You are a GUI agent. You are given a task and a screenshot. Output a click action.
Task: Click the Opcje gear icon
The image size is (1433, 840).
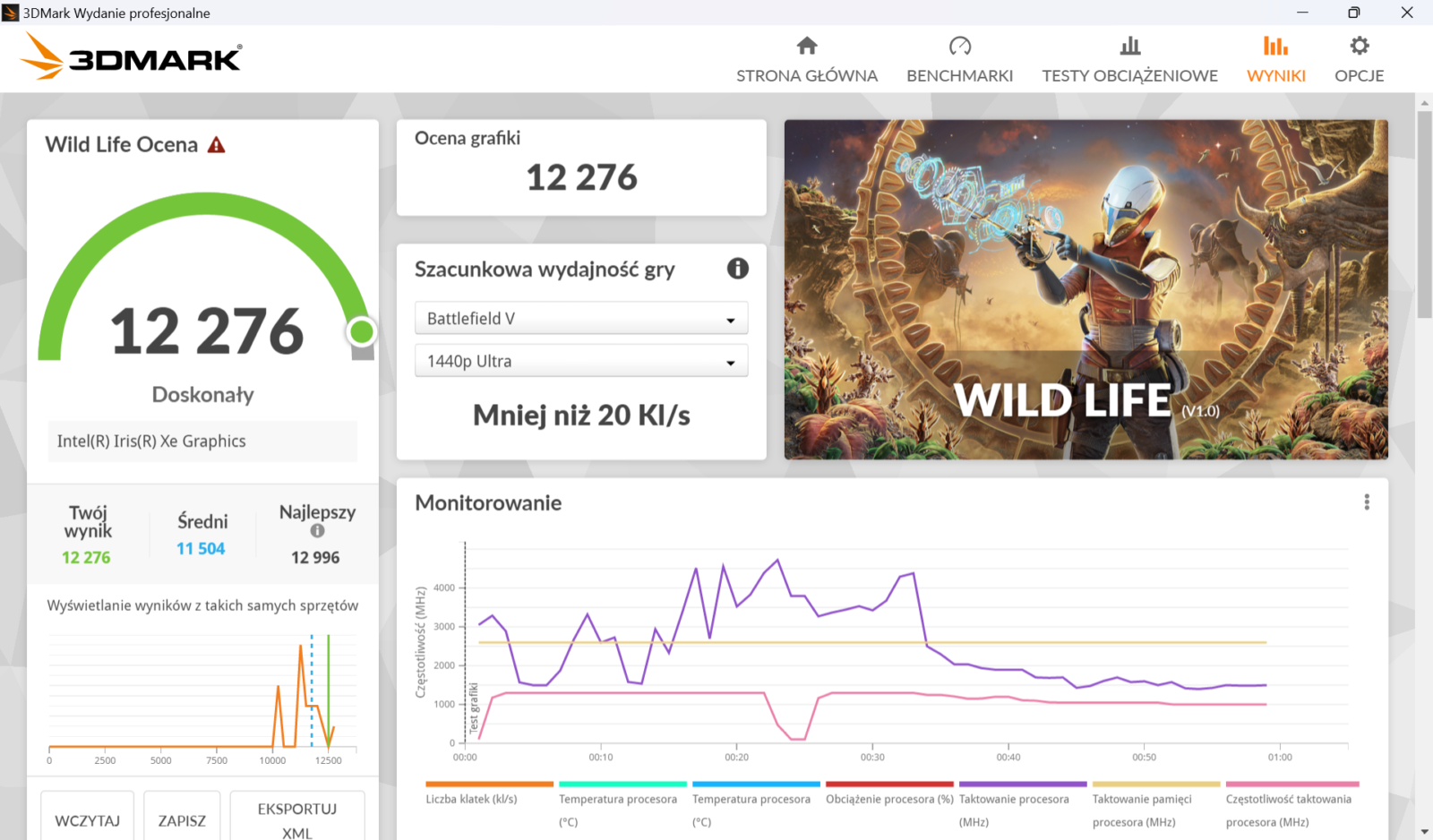pos(1359,46)
